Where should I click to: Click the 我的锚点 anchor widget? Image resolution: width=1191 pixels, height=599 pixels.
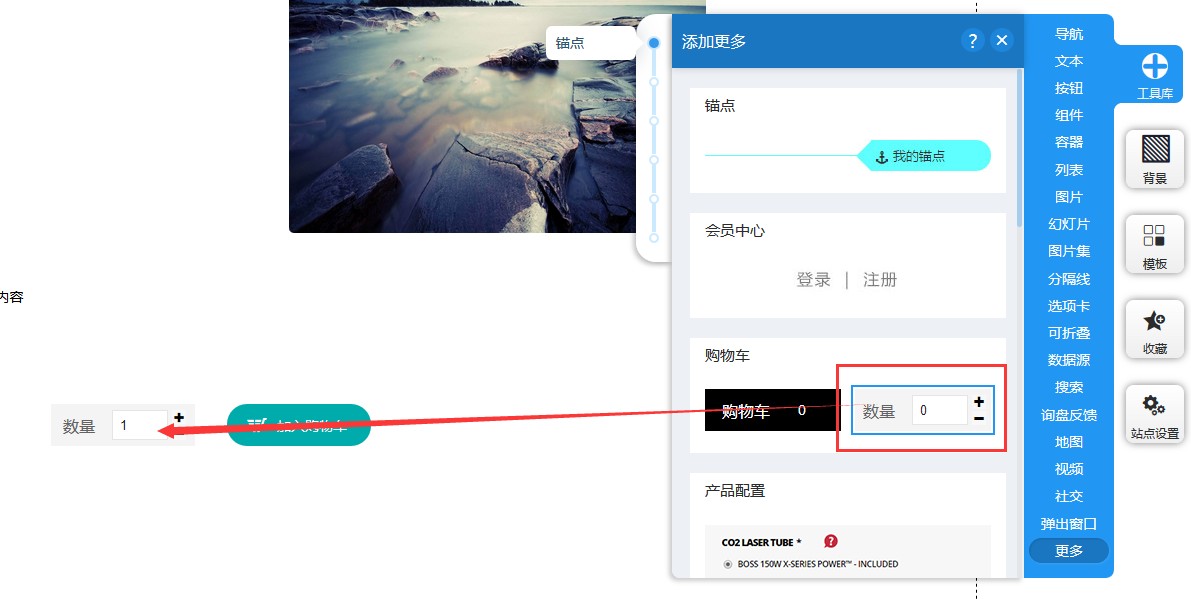[x=924, y=156]
